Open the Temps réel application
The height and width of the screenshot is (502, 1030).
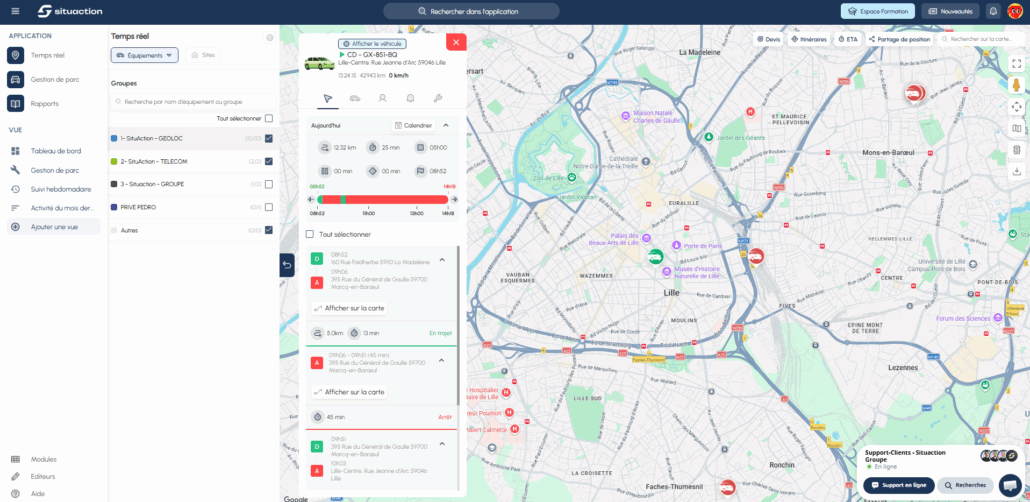click(x=47, y=56)
